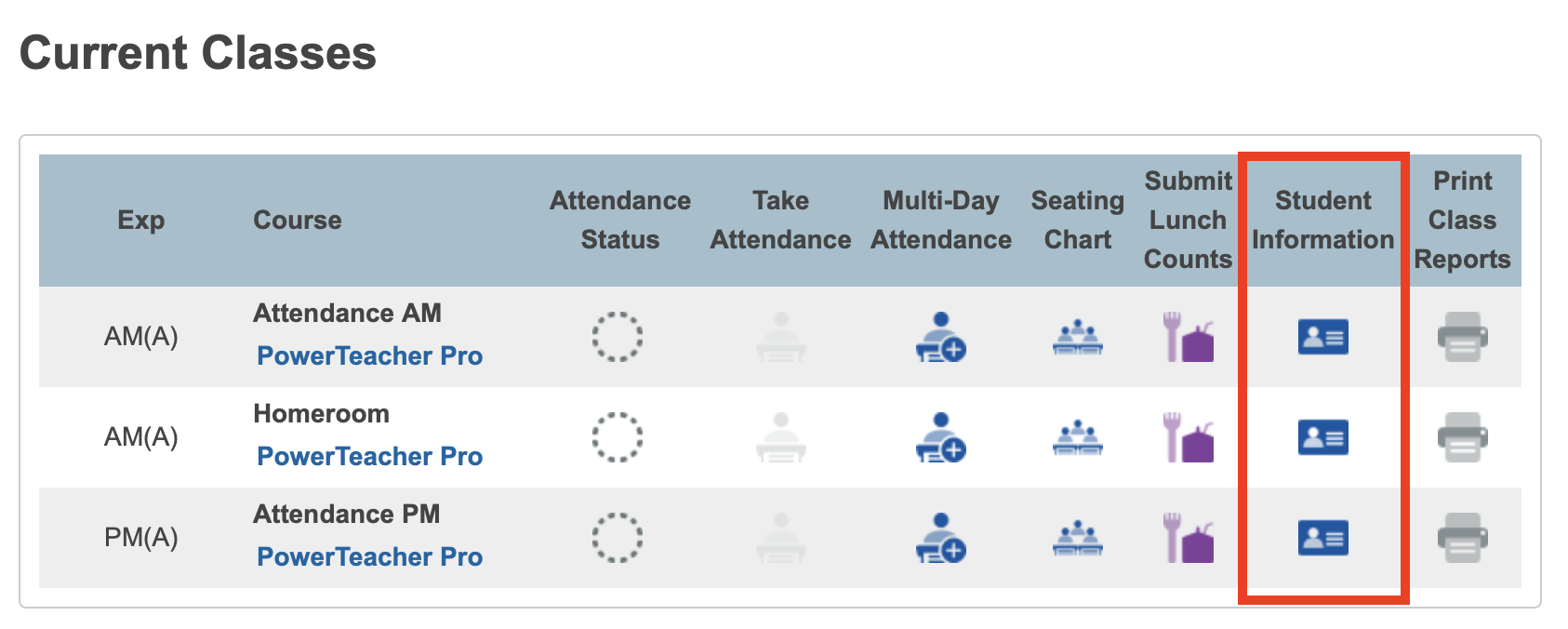The image size is (1568, 629).
Task: View Student Information for Attendance AM
Action: point(1322,338)
